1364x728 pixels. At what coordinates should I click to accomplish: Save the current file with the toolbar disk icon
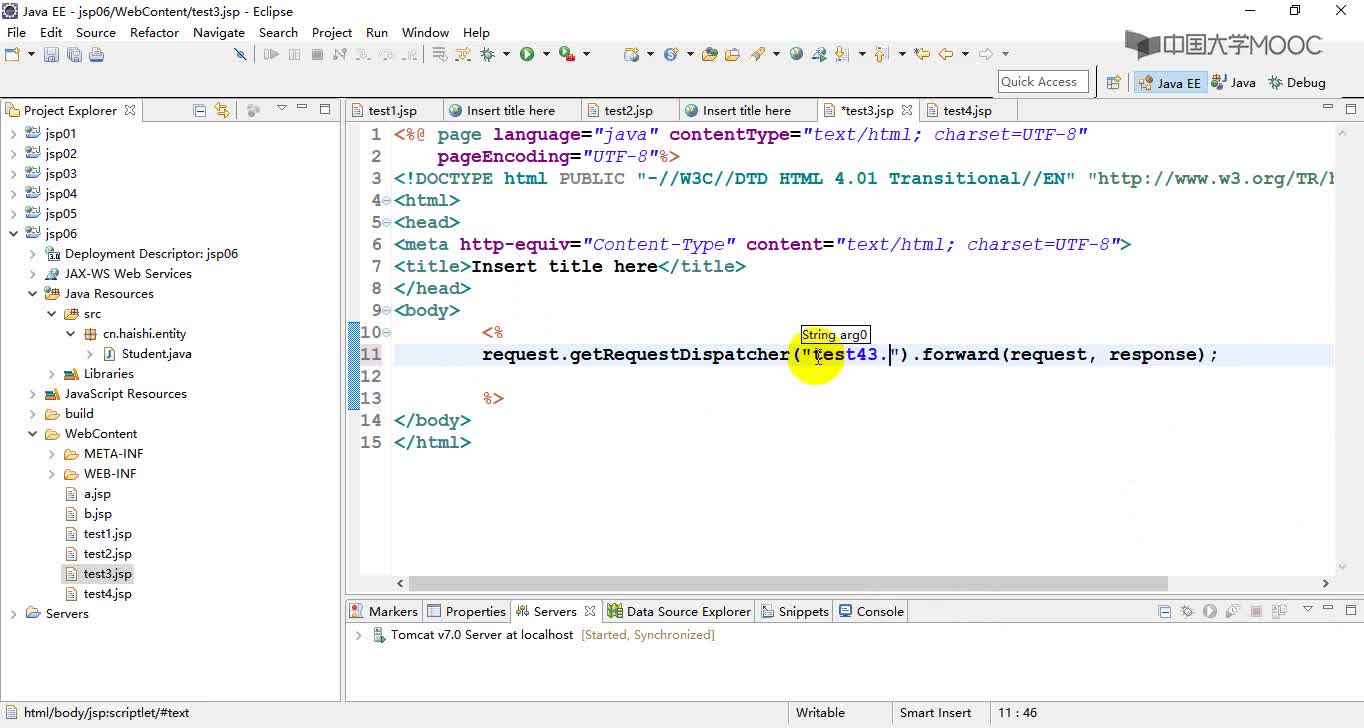click(x=51, y=54)
